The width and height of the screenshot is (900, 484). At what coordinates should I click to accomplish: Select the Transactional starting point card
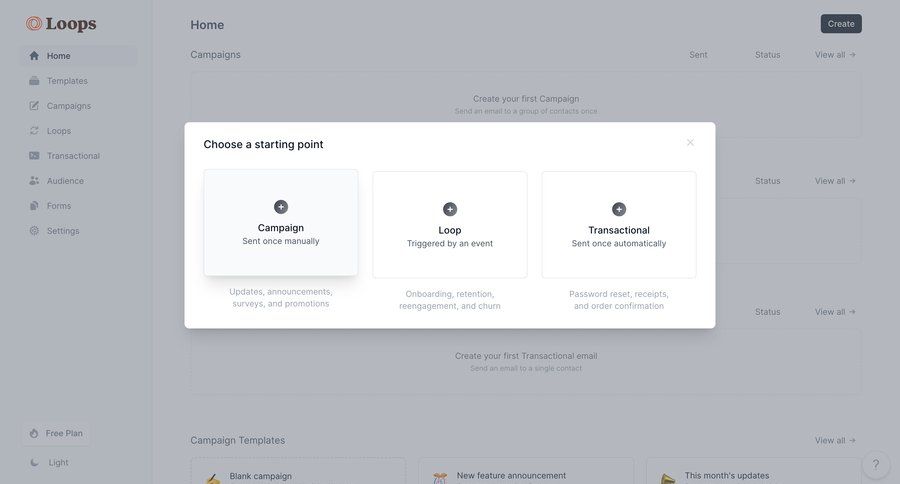[619, 224]
